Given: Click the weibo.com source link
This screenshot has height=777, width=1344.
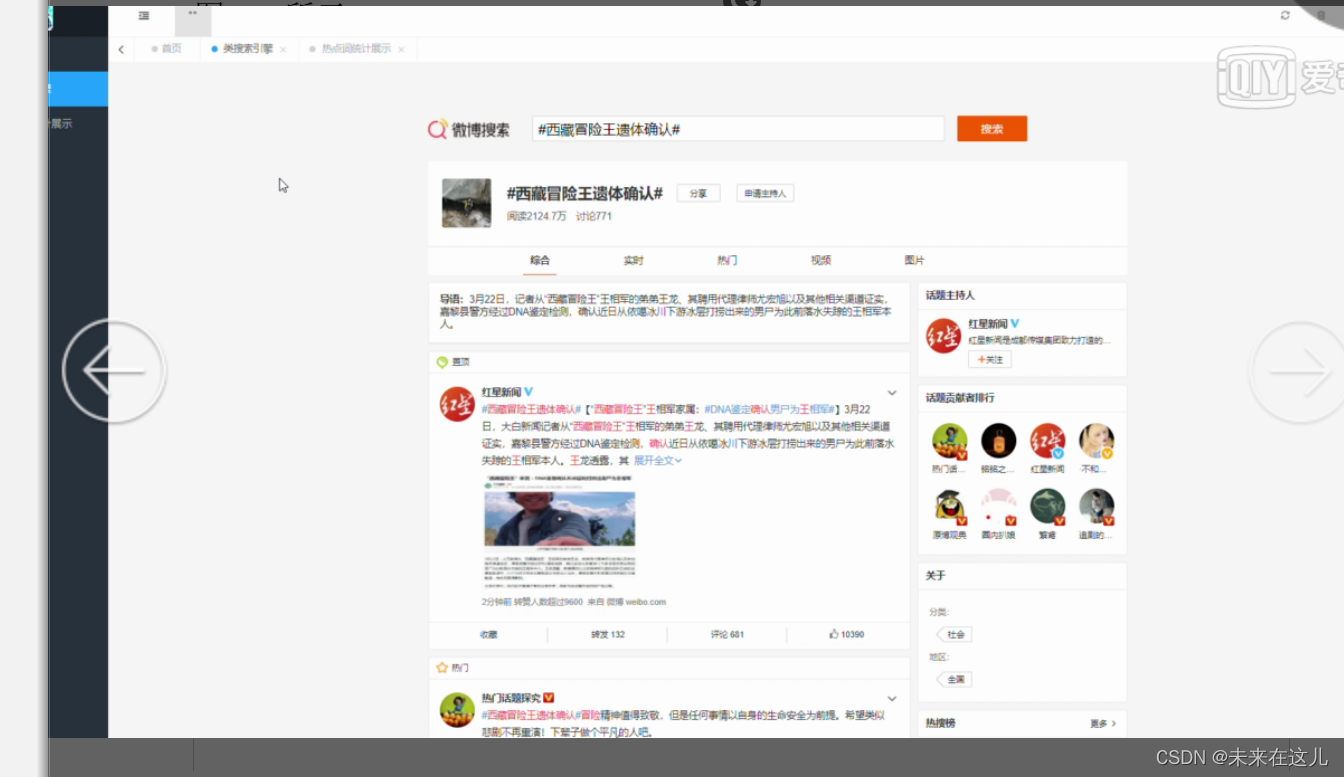Looking at the screenshot, I should pyautogui.click(x=646, y=602).
